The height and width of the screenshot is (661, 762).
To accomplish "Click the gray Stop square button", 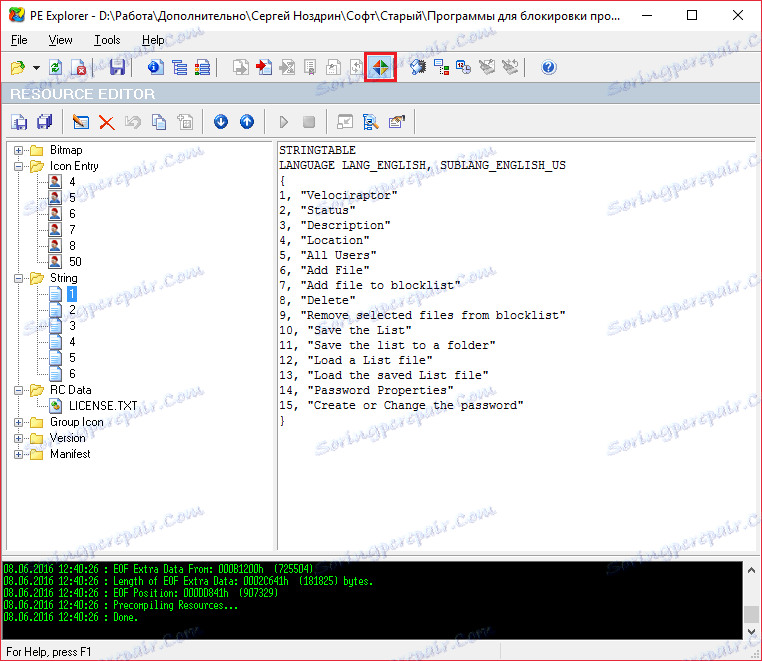I will tap(309, 122).
